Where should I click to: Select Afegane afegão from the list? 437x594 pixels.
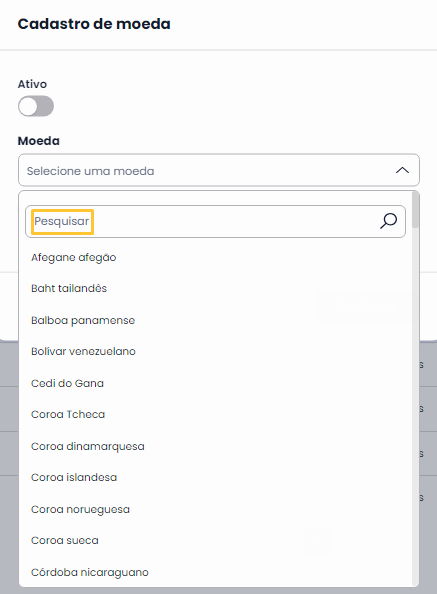(x=73, y=258)
